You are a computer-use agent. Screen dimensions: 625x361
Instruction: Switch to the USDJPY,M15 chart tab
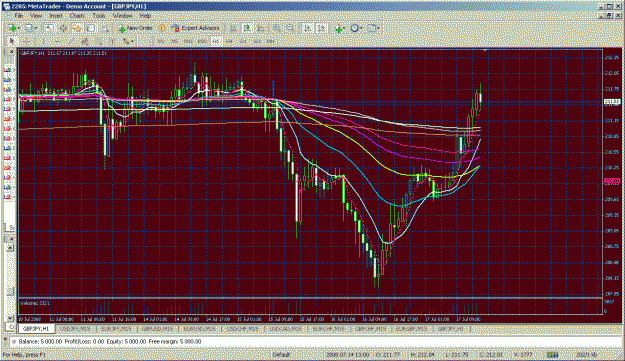pyautogui.click(x=76, y=329)
